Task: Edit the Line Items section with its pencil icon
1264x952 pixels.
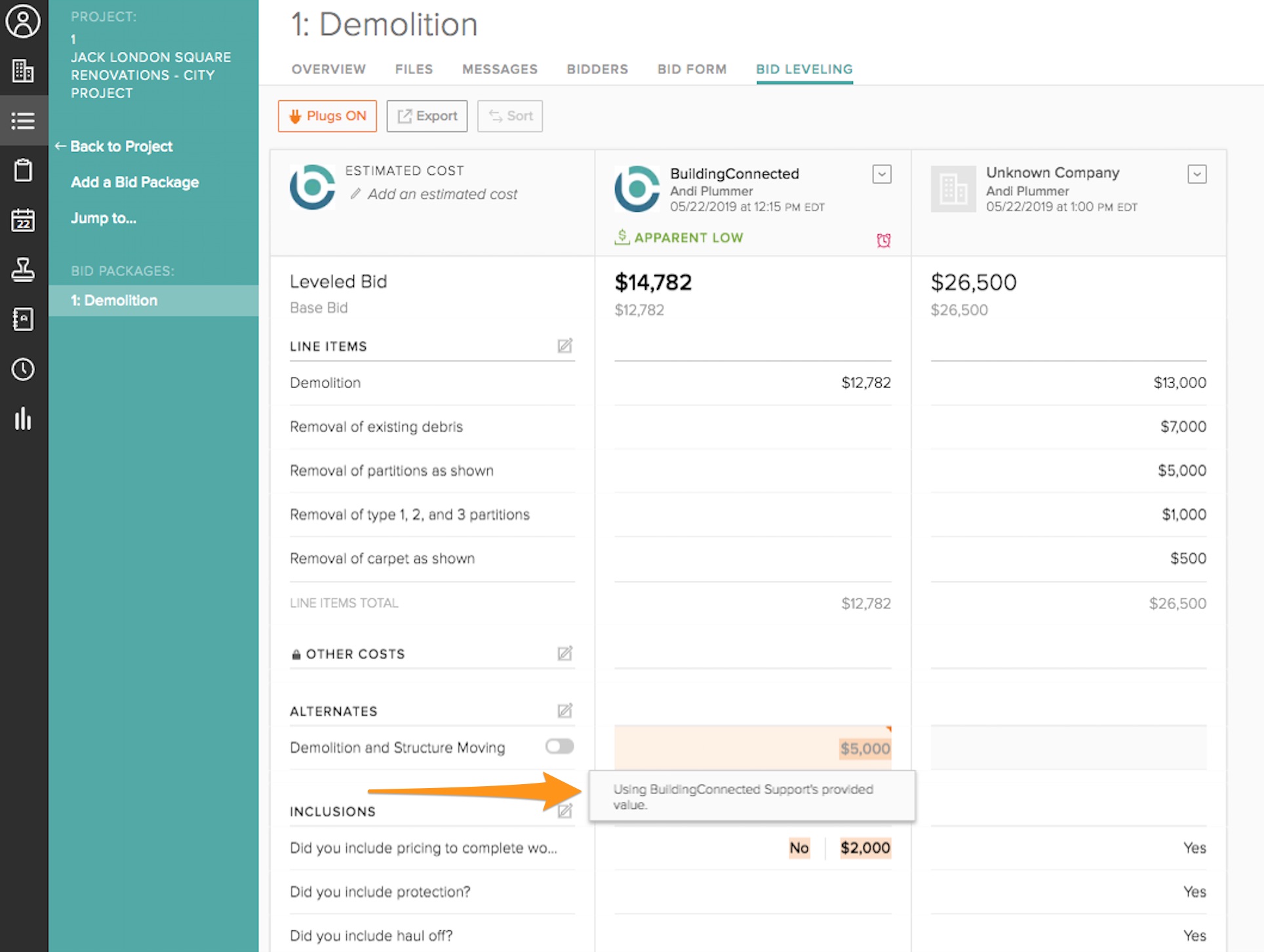Action: [x=564, y=346]
